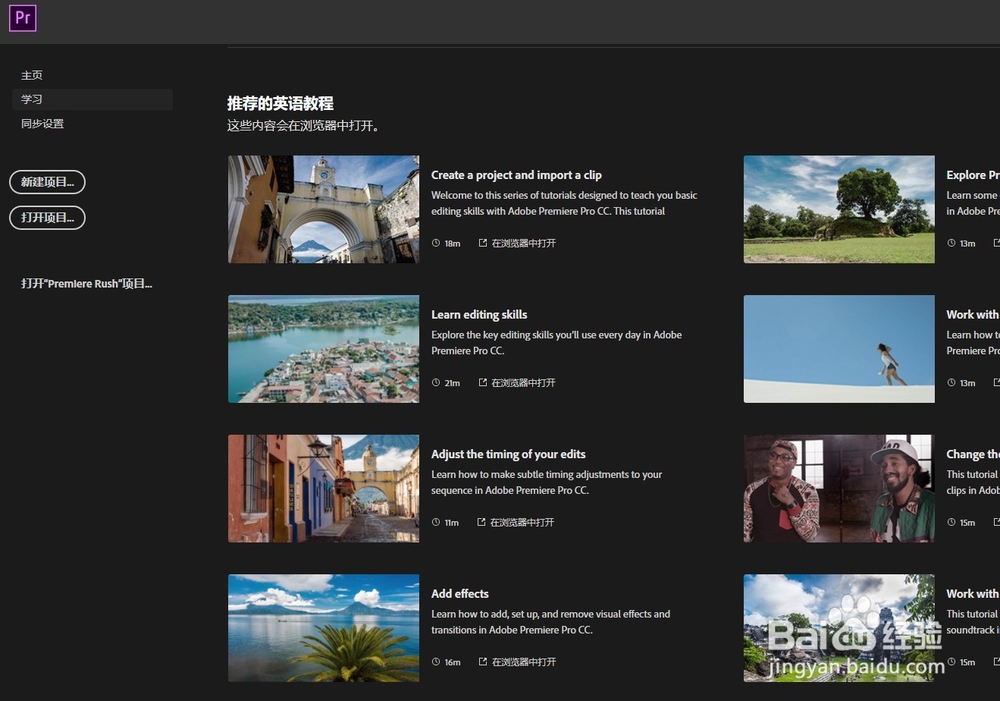Viewport: 1000px width, 701px height.
Task: Click the clock icon beside 16m
Action: 436,662
